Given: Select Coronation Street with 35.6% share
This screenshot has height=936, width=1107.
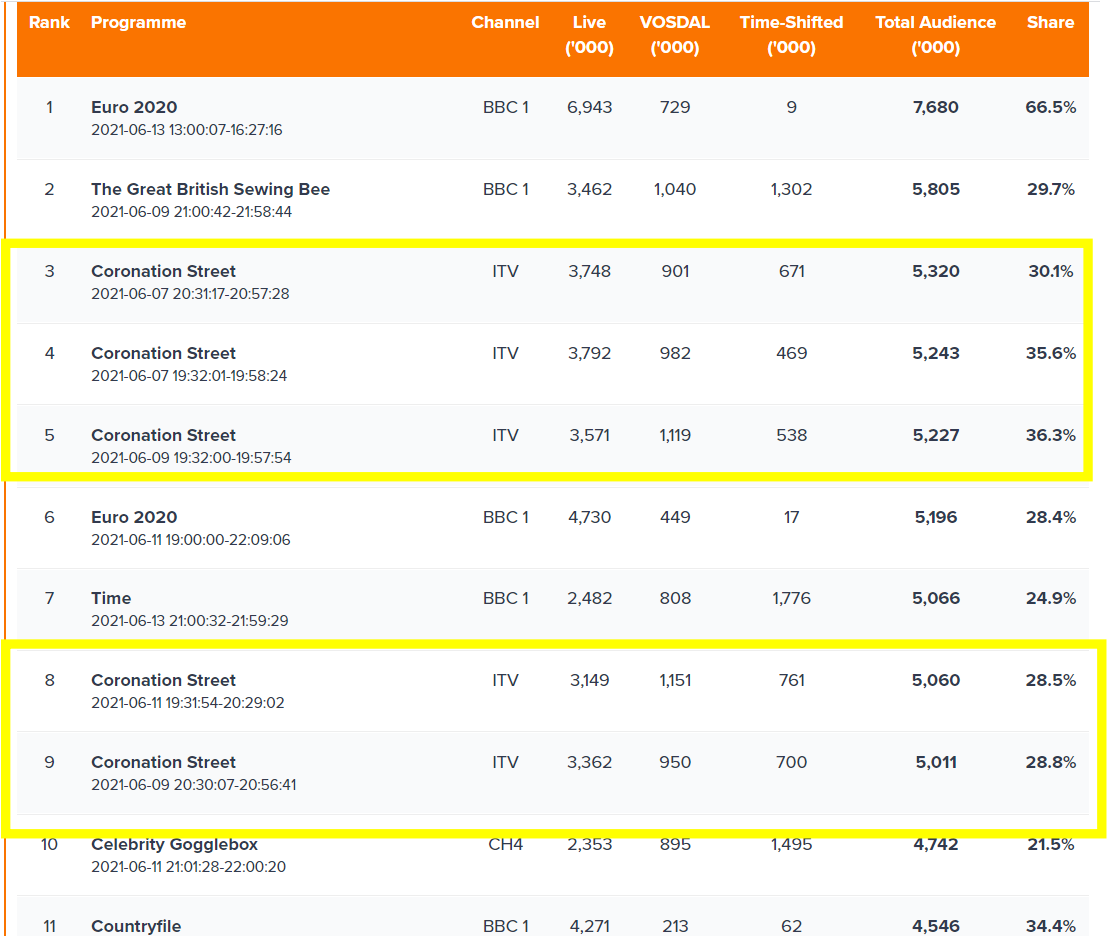Looking at the screenshot, I should pyautogui.click(x=163, y=353).
